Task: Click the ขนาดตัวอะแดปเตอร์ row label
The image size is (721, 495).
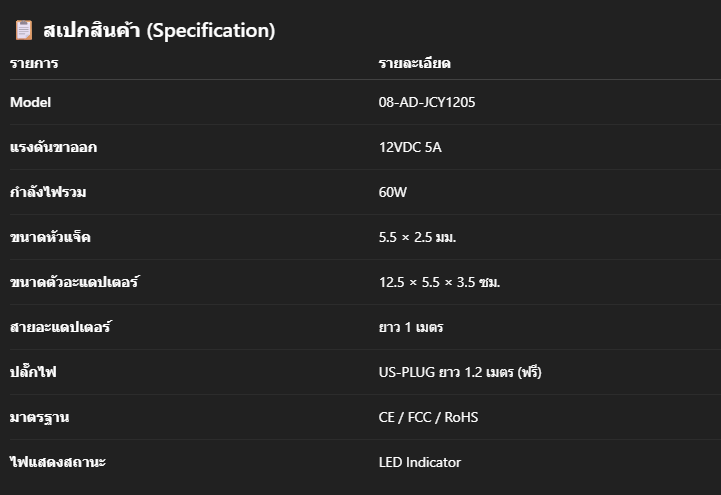Action: (74, 281)
